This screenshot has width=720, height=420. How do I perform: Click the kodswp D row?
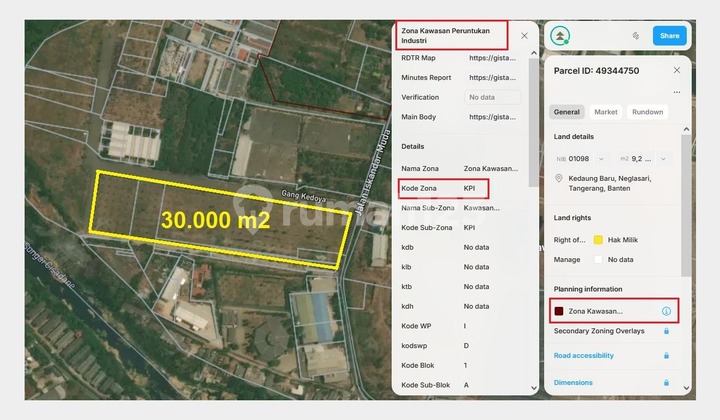click(x=459, y=346)
